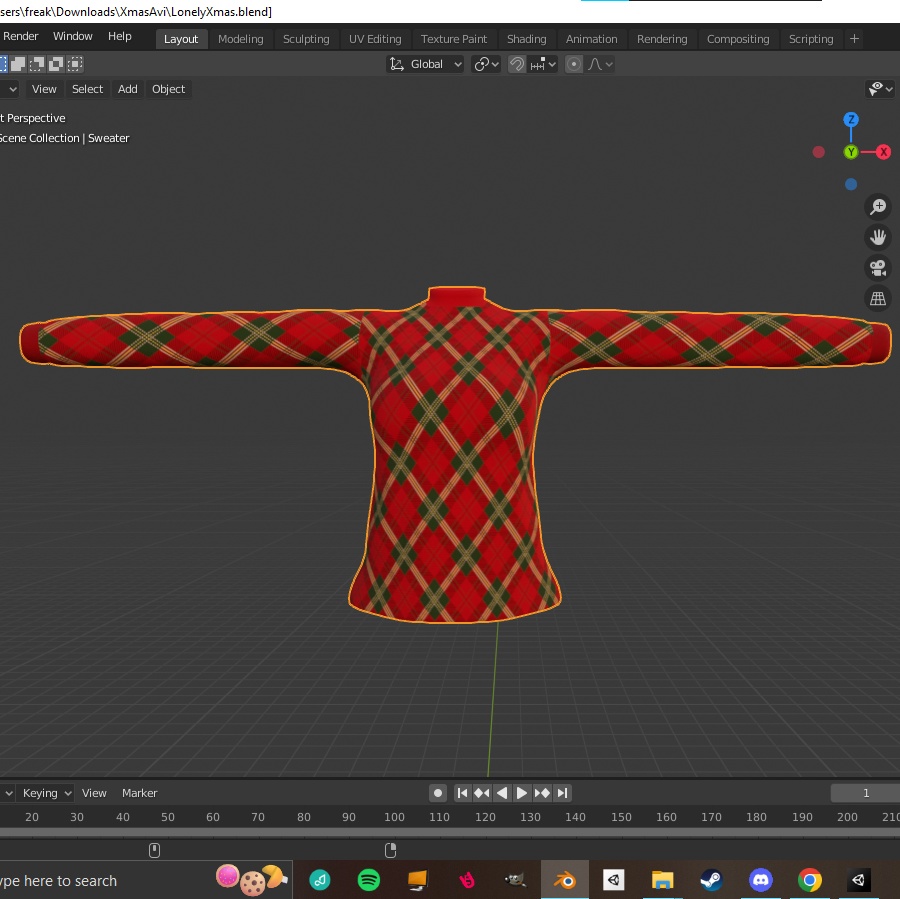Click the current frame number field
This screenshot has width=900, height=899.
pos(864,792)
